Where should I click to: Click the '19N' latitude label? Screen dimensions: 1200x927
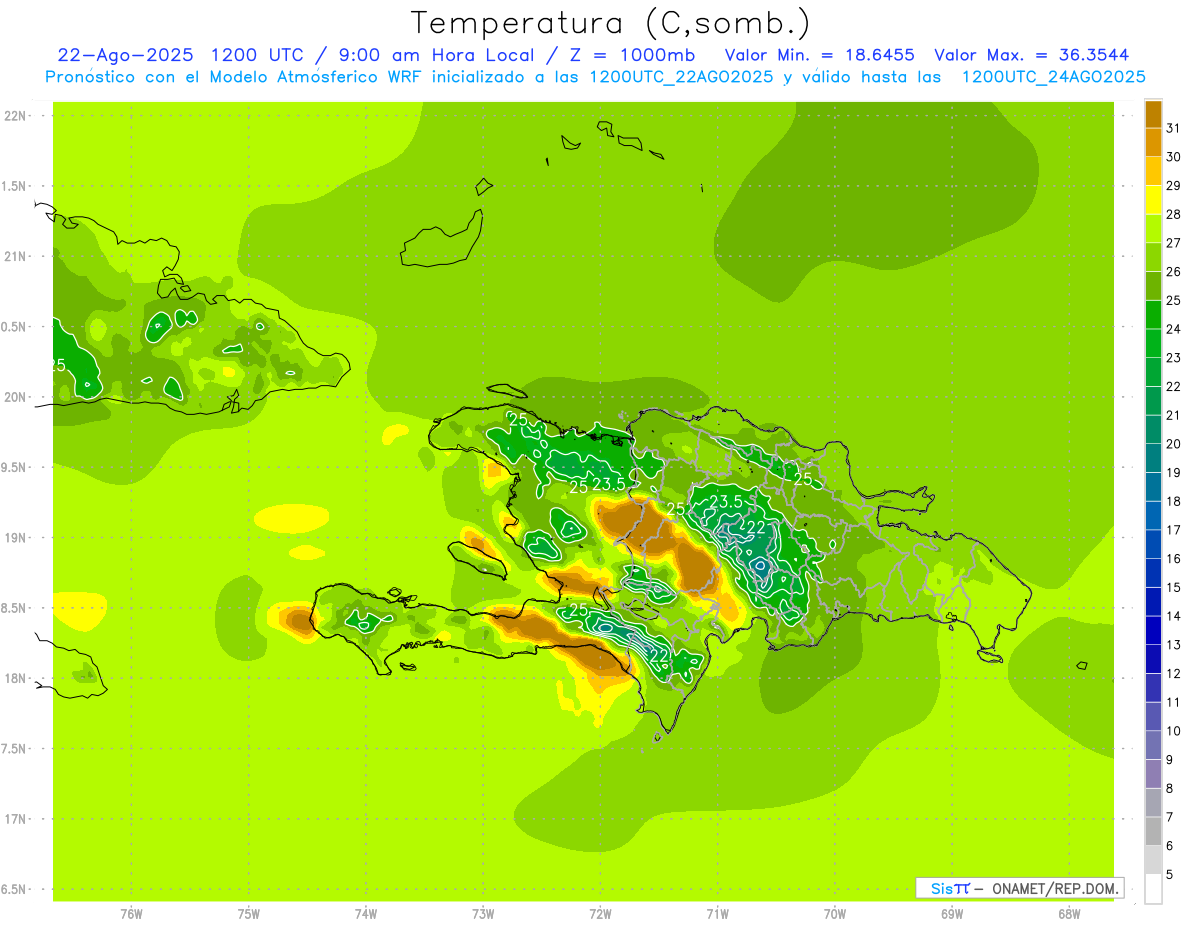coord(15,537)
